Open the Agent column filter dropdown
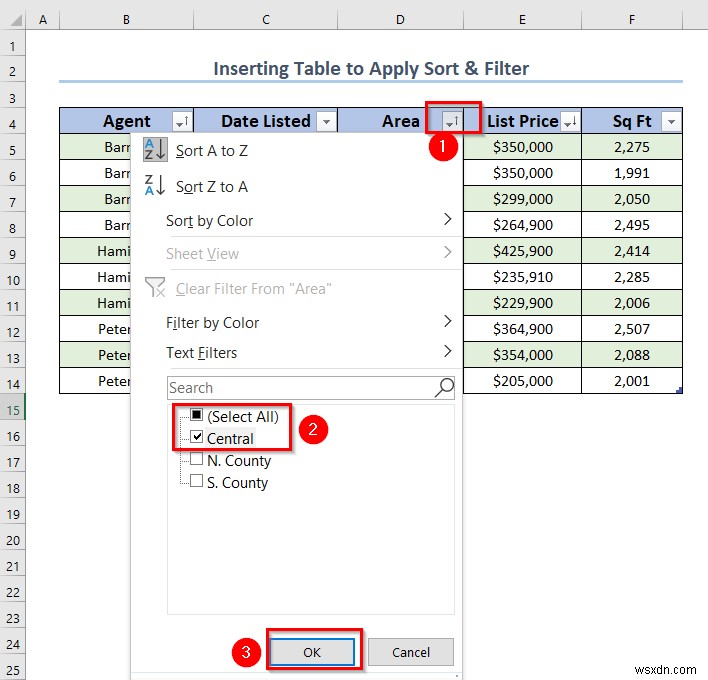The width and height of the screenshot is (708, 680). [x=182, y=121]
